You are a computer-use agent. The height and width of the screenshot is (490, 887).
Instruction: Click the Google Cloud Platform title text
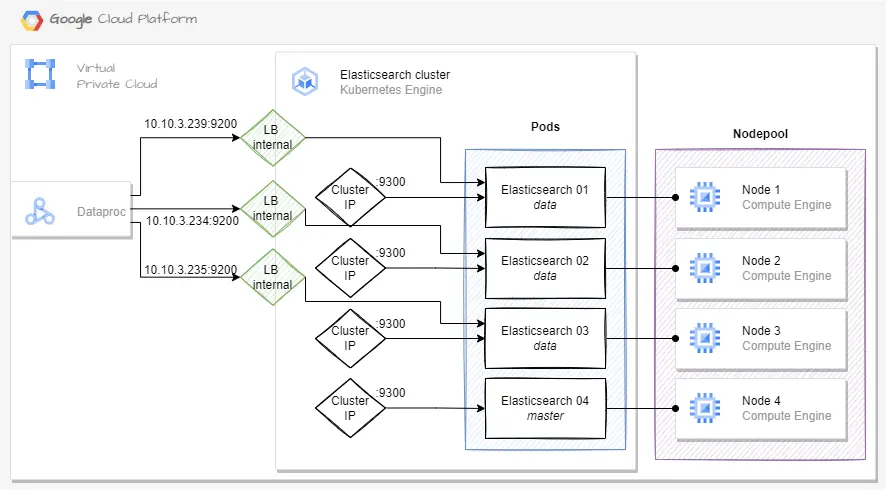pyautogui.click(x=123, y=19)
